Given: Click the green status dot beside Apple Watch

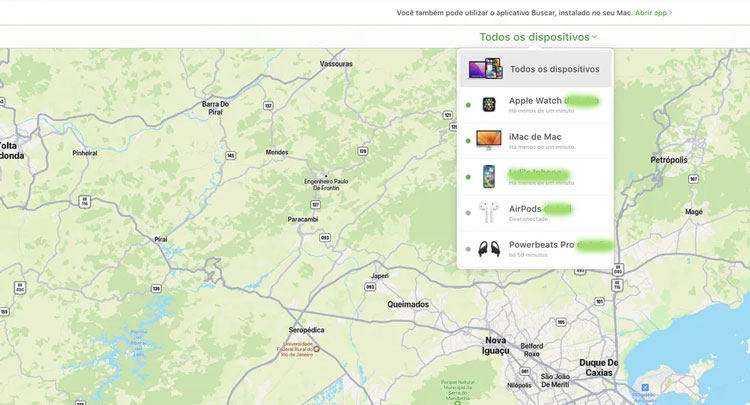Looking at the screenshot, I should pyautogui.click(x=468, y=105).
